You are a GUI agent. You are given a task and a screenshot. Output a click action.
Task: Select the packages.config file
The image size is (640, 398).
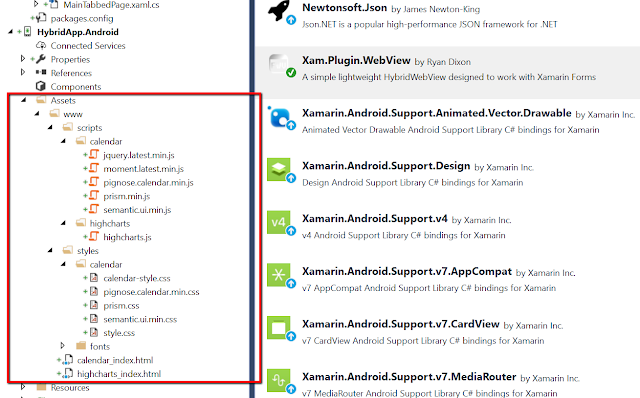[x=82, y=18]
